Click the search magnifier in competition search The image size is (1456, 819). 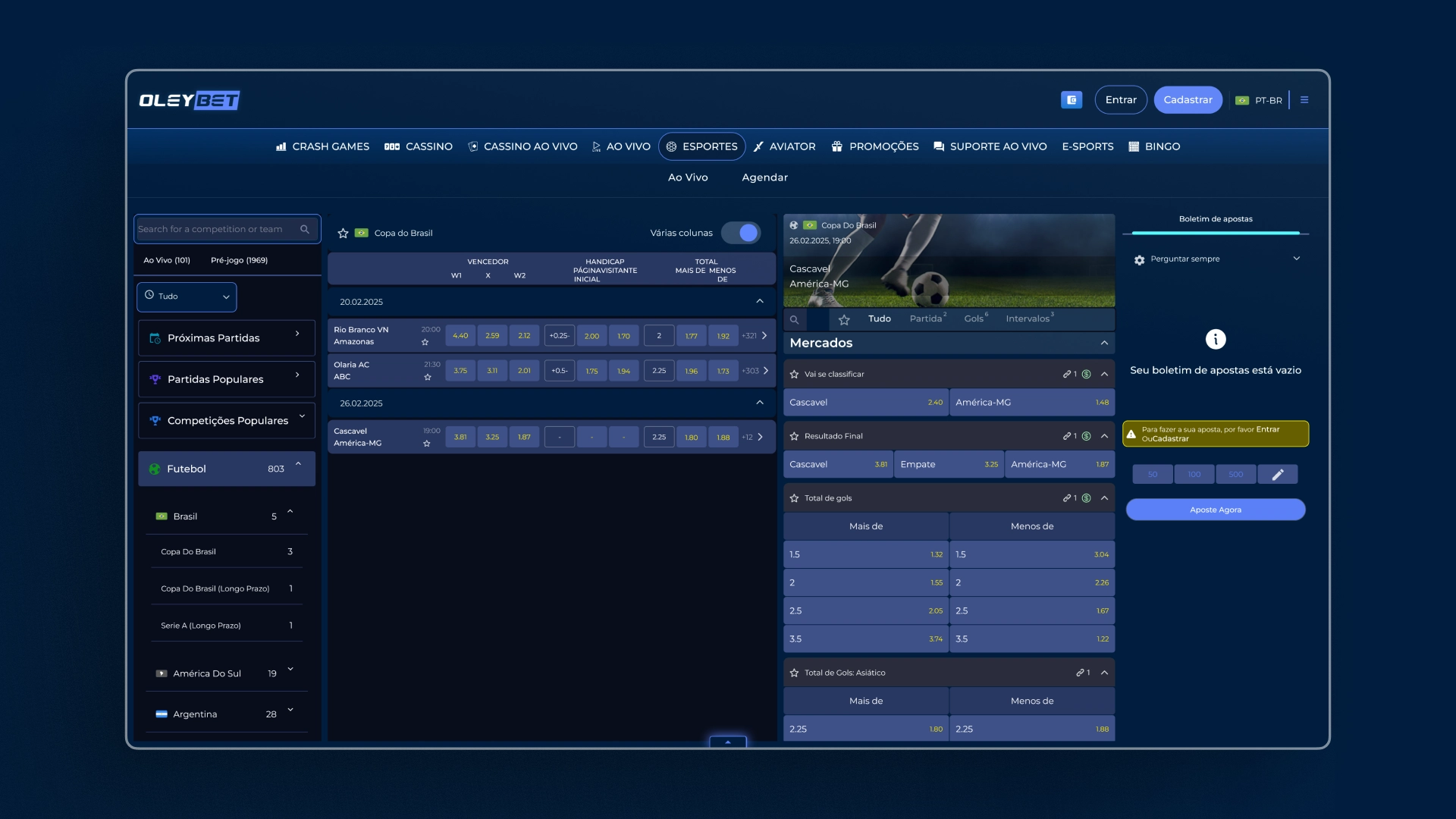click(x=305, y=229)
